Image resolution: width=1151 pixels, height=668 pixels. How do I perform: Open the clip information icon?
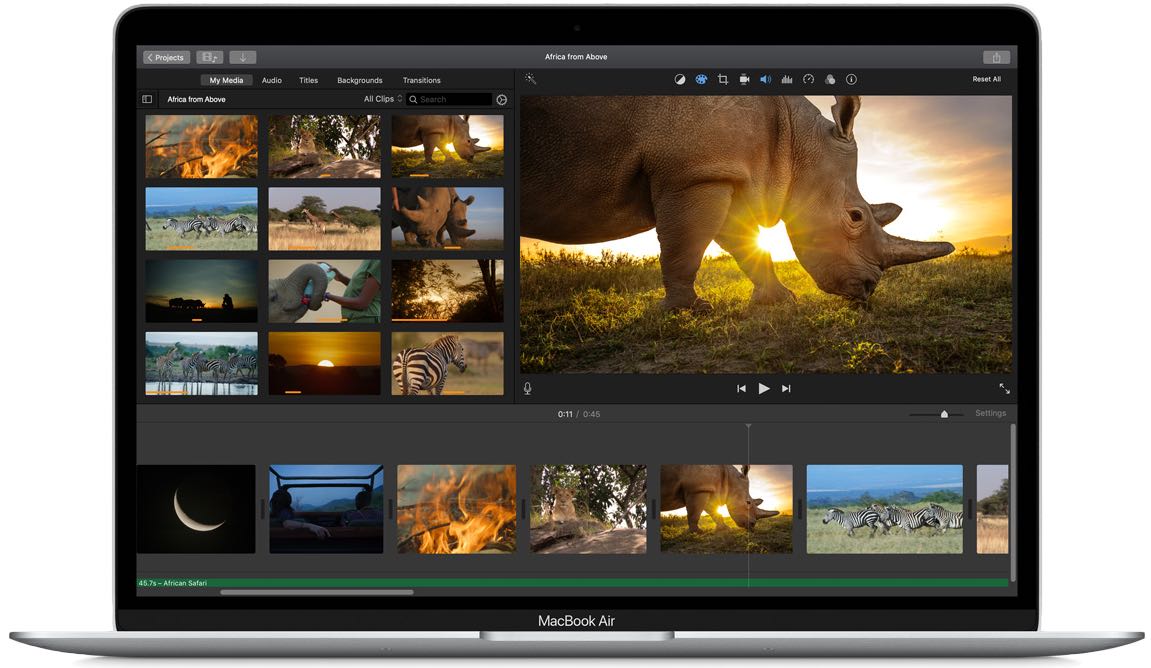(851, 79)
